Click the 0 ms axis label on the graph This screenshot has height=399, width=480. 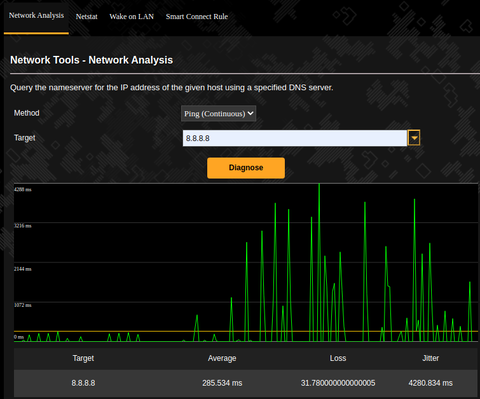click(x=19, y=337)
